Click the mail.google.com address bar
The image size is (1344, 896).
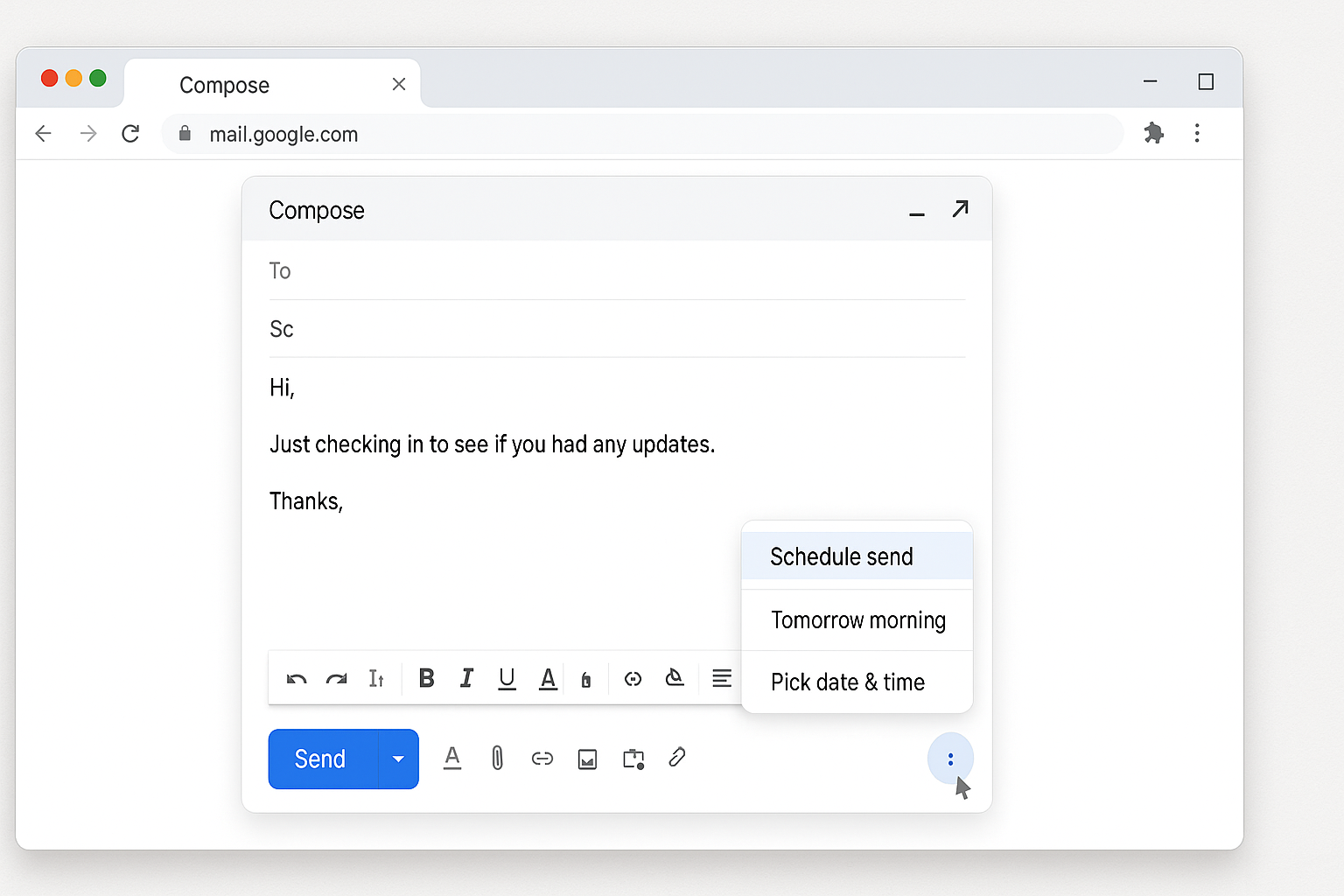(x=642, y=134)
